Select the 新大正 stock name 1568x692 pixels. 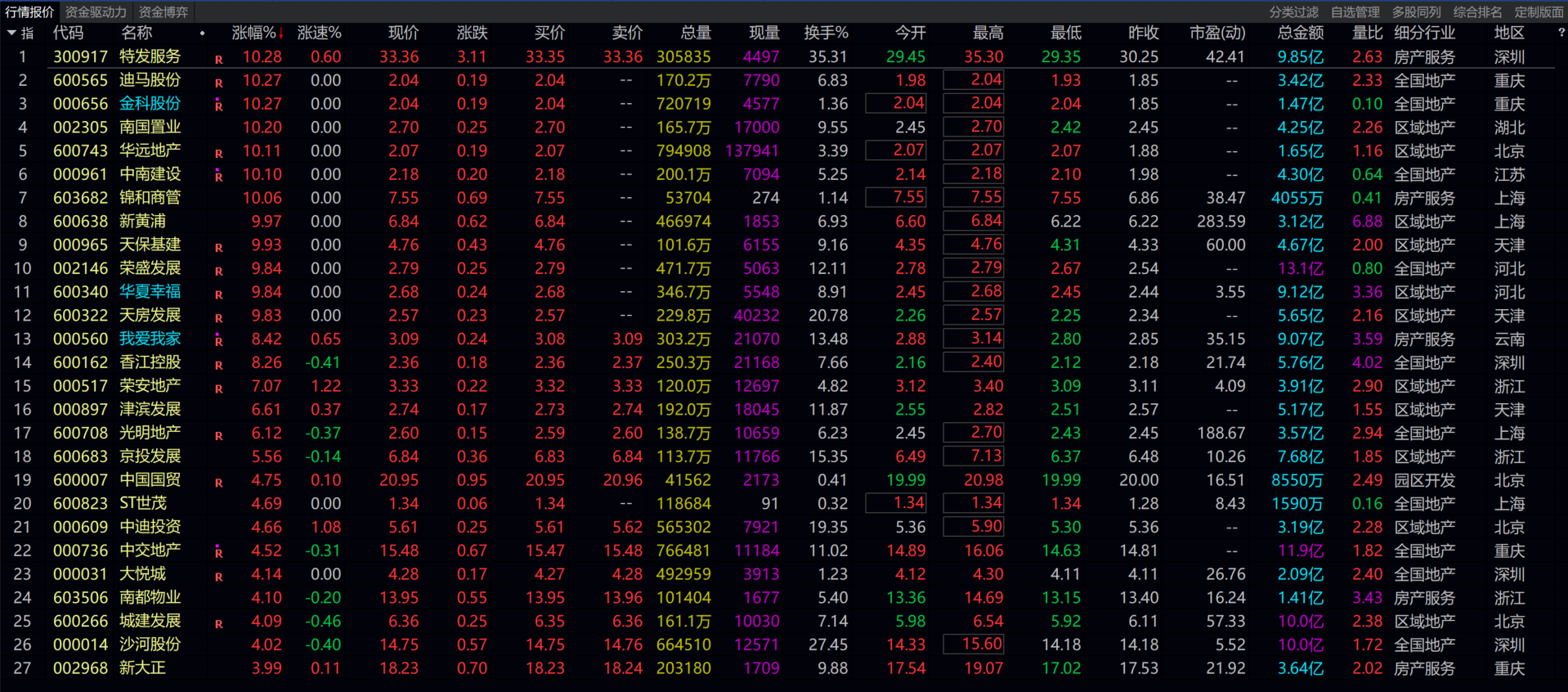[x=142, y=668]
